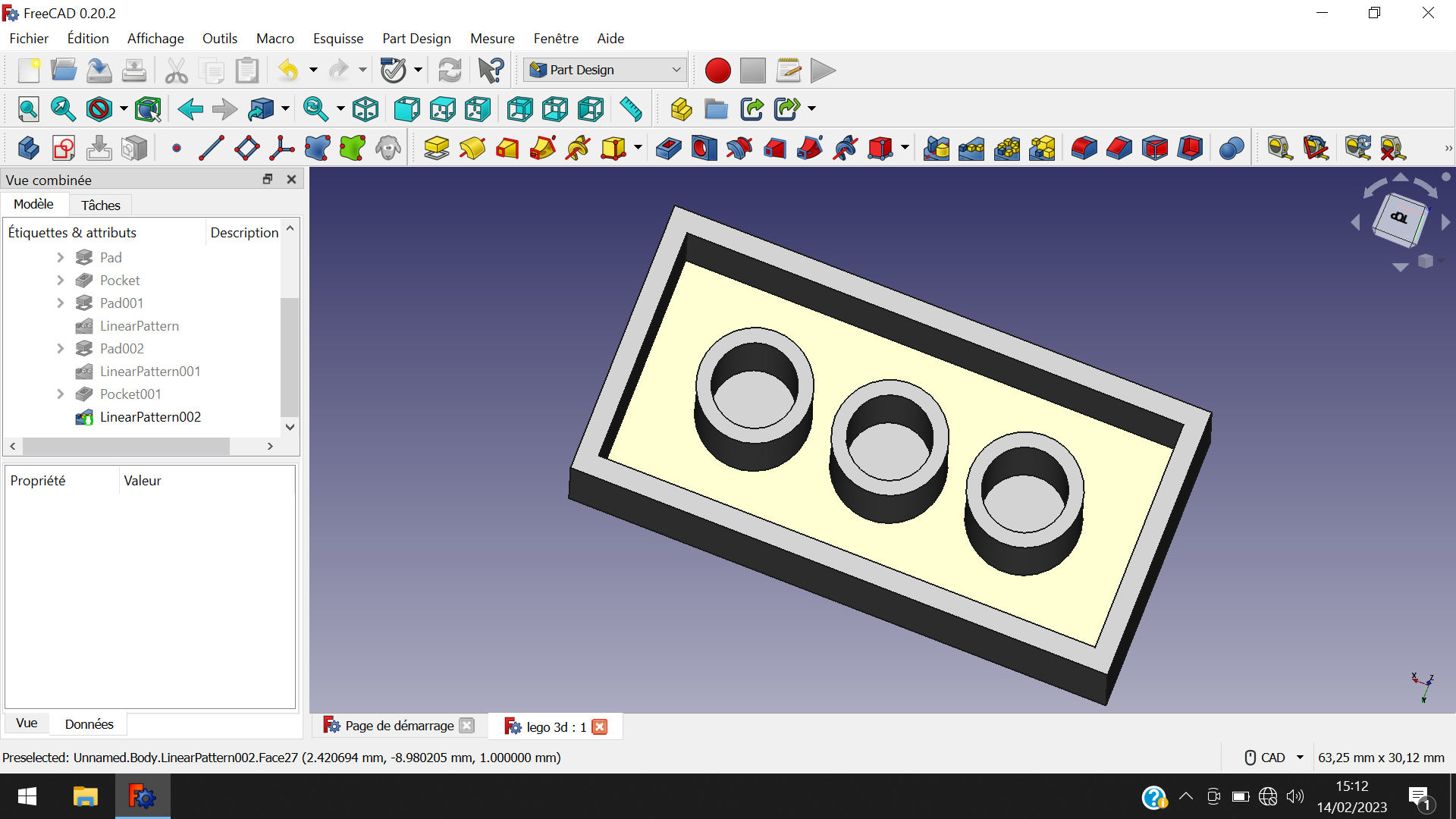The image size is (1456, 819).
Task: Select Pad001 in the model tree
Action: [121, 303]
